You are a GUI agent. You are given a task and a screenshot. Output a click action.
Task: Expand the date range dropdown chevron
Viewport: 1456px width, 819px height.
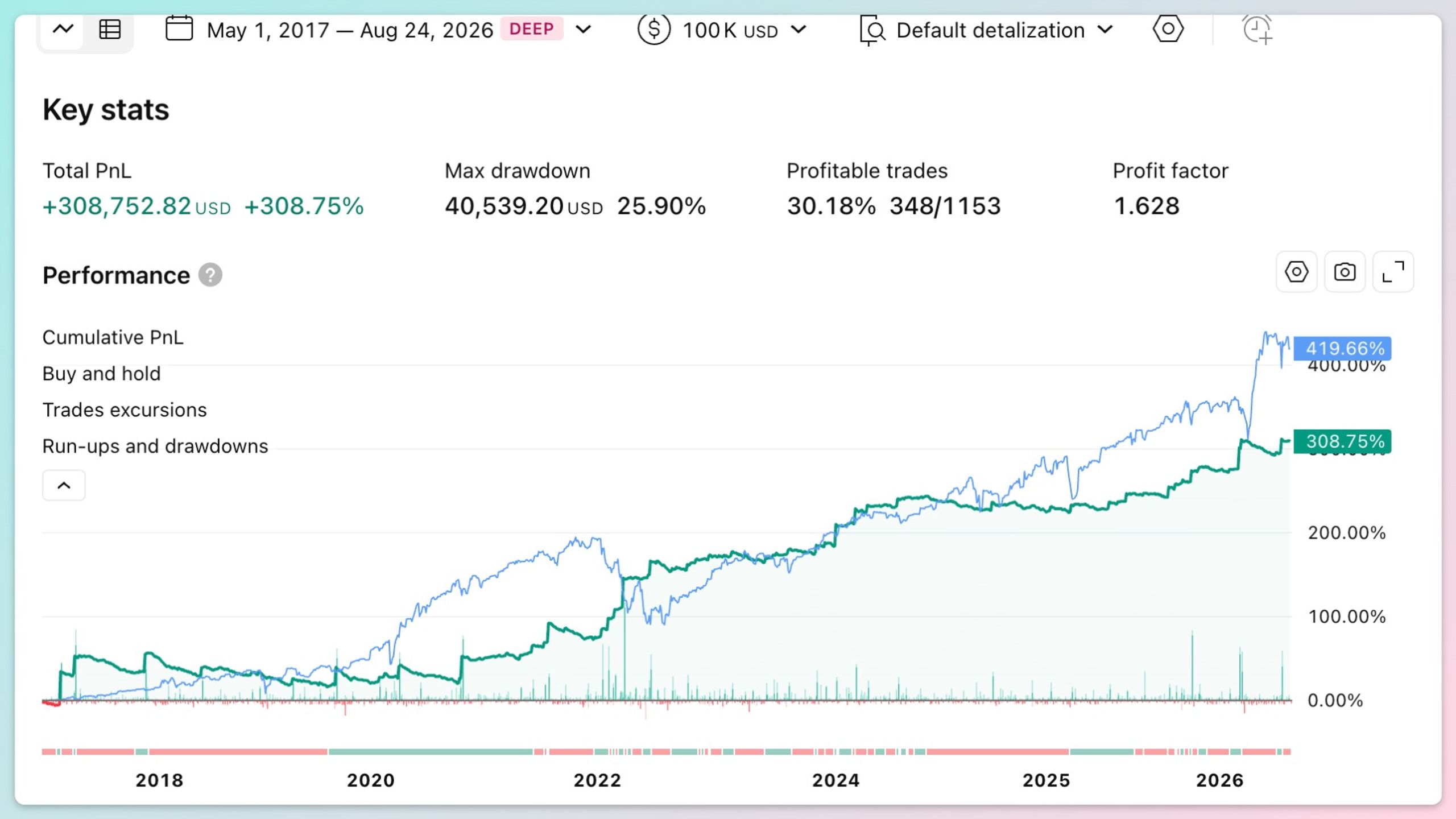click(x=584, y=30)
